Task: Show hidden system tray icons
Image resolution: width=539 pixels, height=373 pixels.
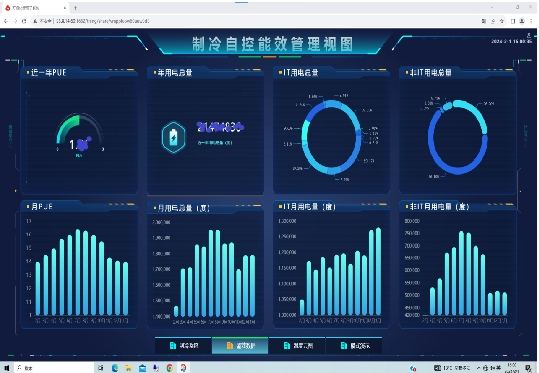Action: point(478,368)
